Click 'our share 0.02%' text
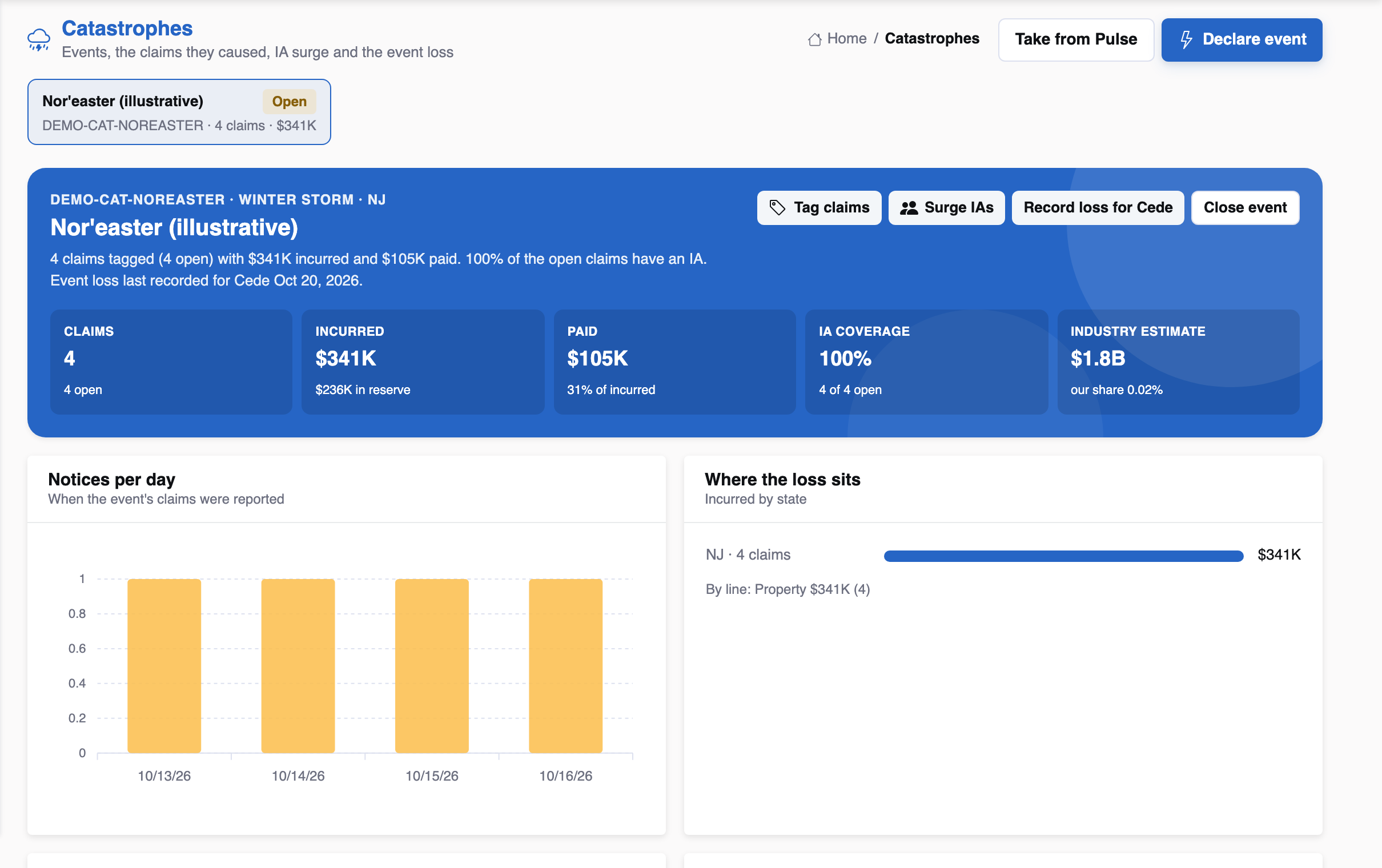This screenshot has height=868, width=1382. click(x=1116, y=390)
